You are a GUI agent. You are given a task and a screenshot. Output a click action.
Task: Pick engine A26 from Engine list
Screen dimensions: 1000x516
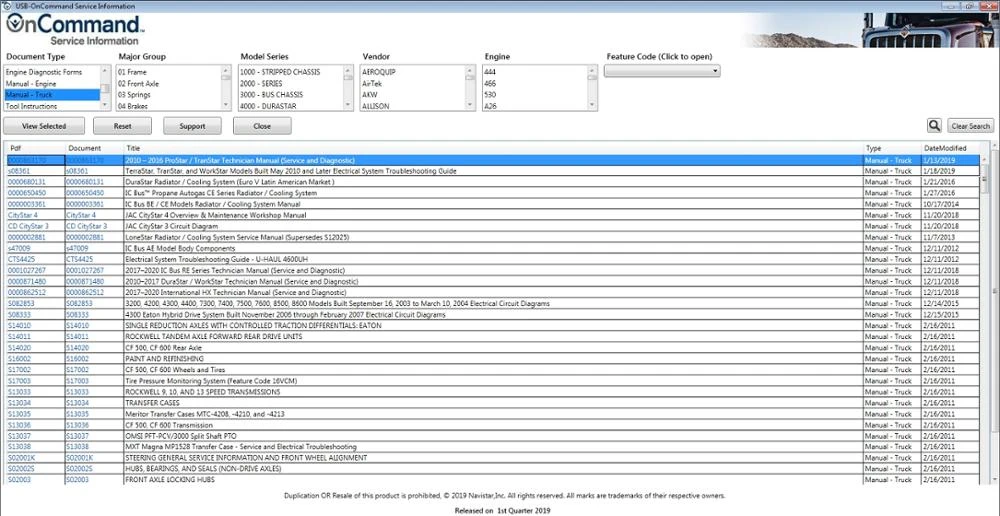pos(490,107)
